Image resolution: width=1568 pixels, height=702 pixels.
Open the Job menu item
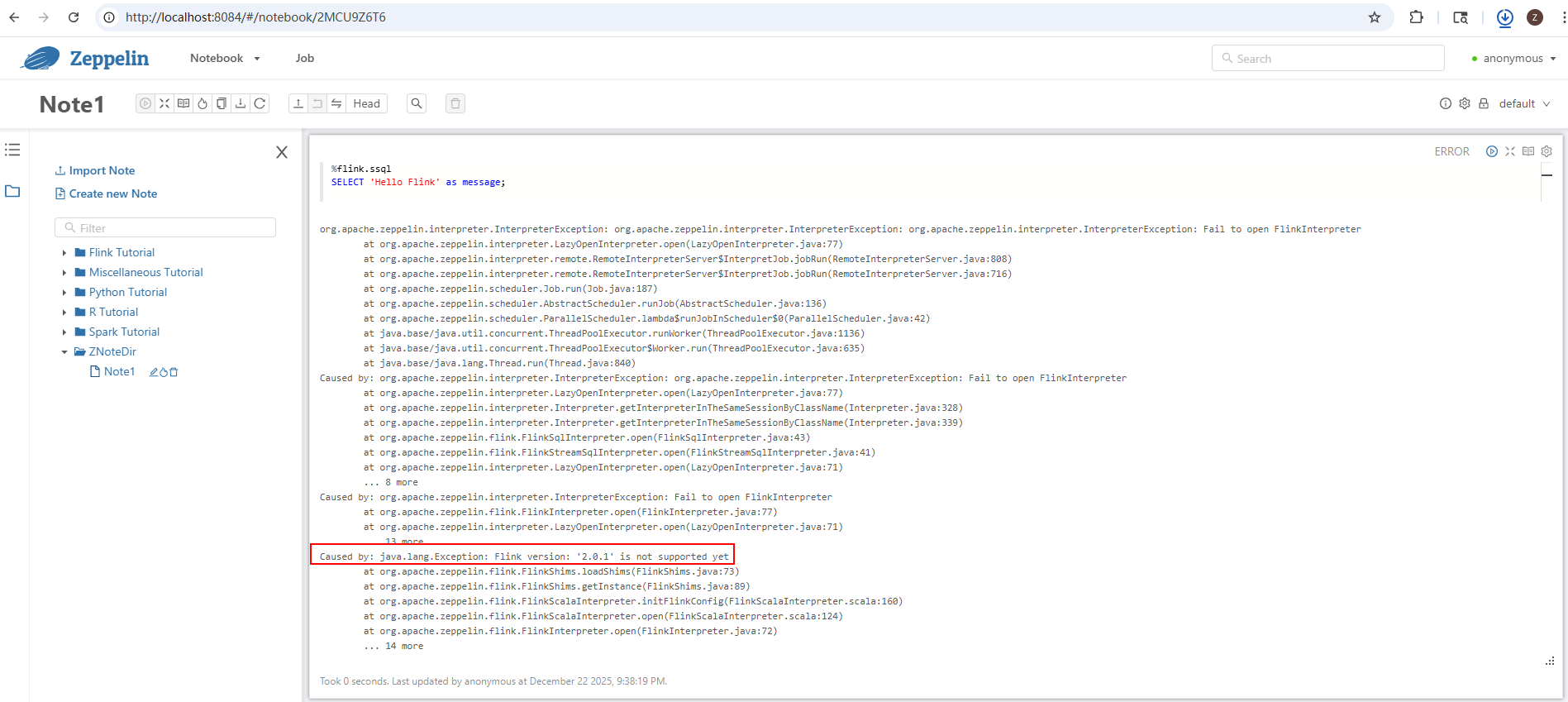tap(305, 58)
